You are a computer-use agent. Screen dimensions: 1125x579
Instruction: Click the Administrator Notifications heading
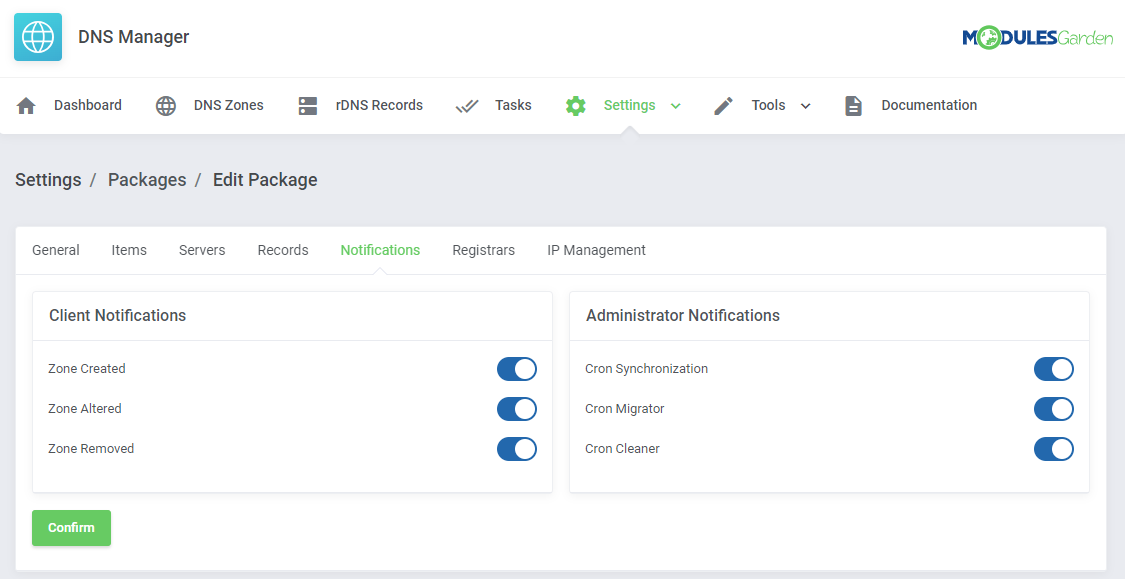pos(683,316)
